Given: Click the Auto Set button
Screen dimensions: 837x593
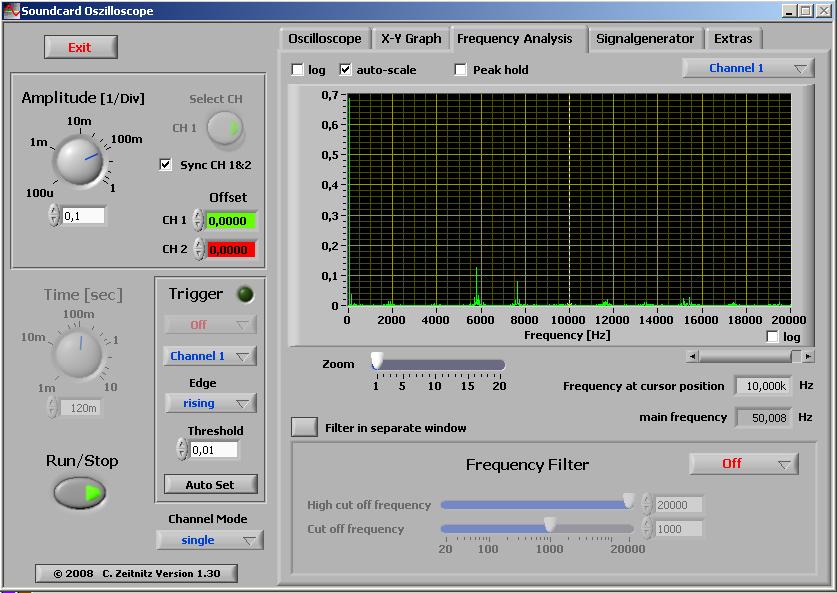Looking at the screenshot, I should point(210,484).
